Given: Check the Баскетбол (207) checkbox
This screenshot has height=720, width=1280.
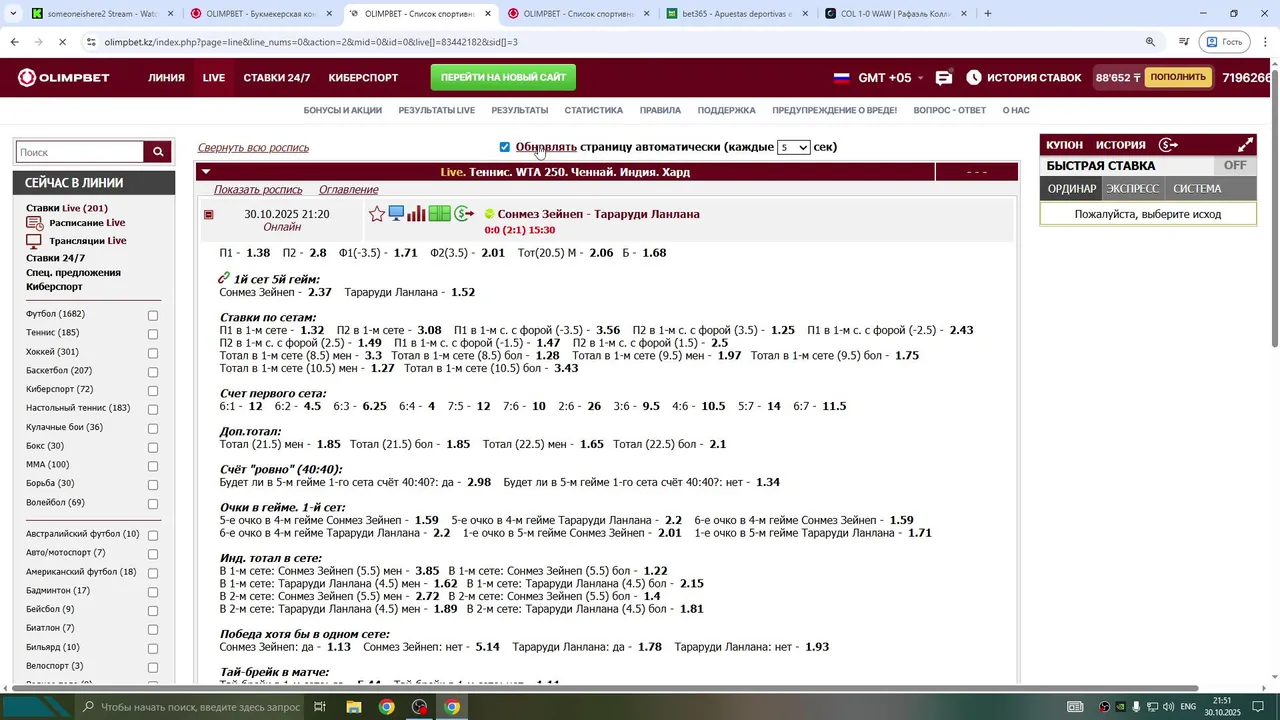Looking at the screenshot, I should coord(153,372).
